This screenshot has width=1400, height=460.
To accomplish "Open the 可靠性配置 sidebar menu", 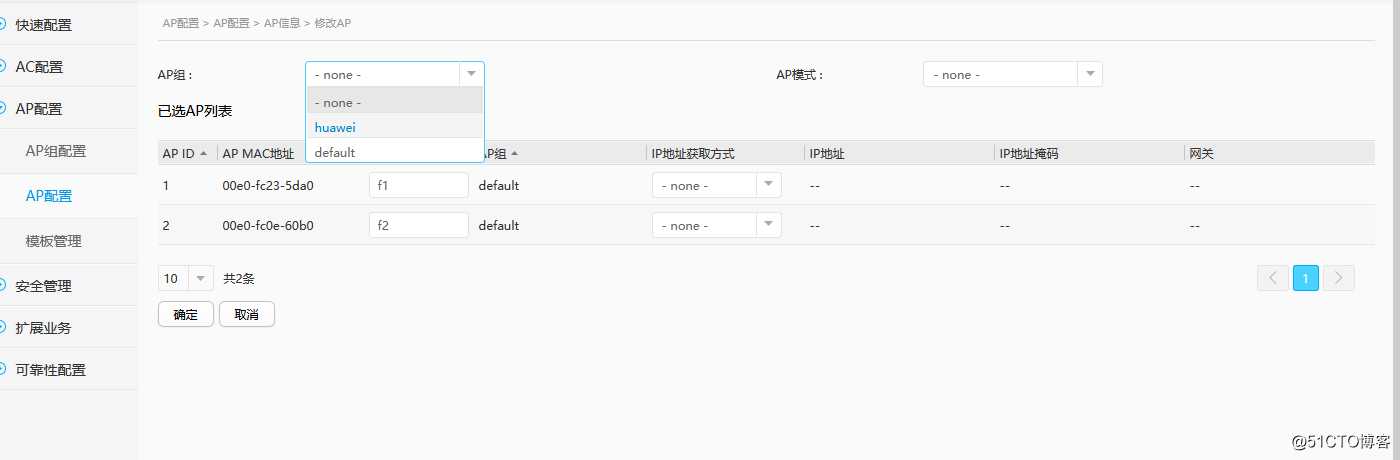I will (50, 369).
